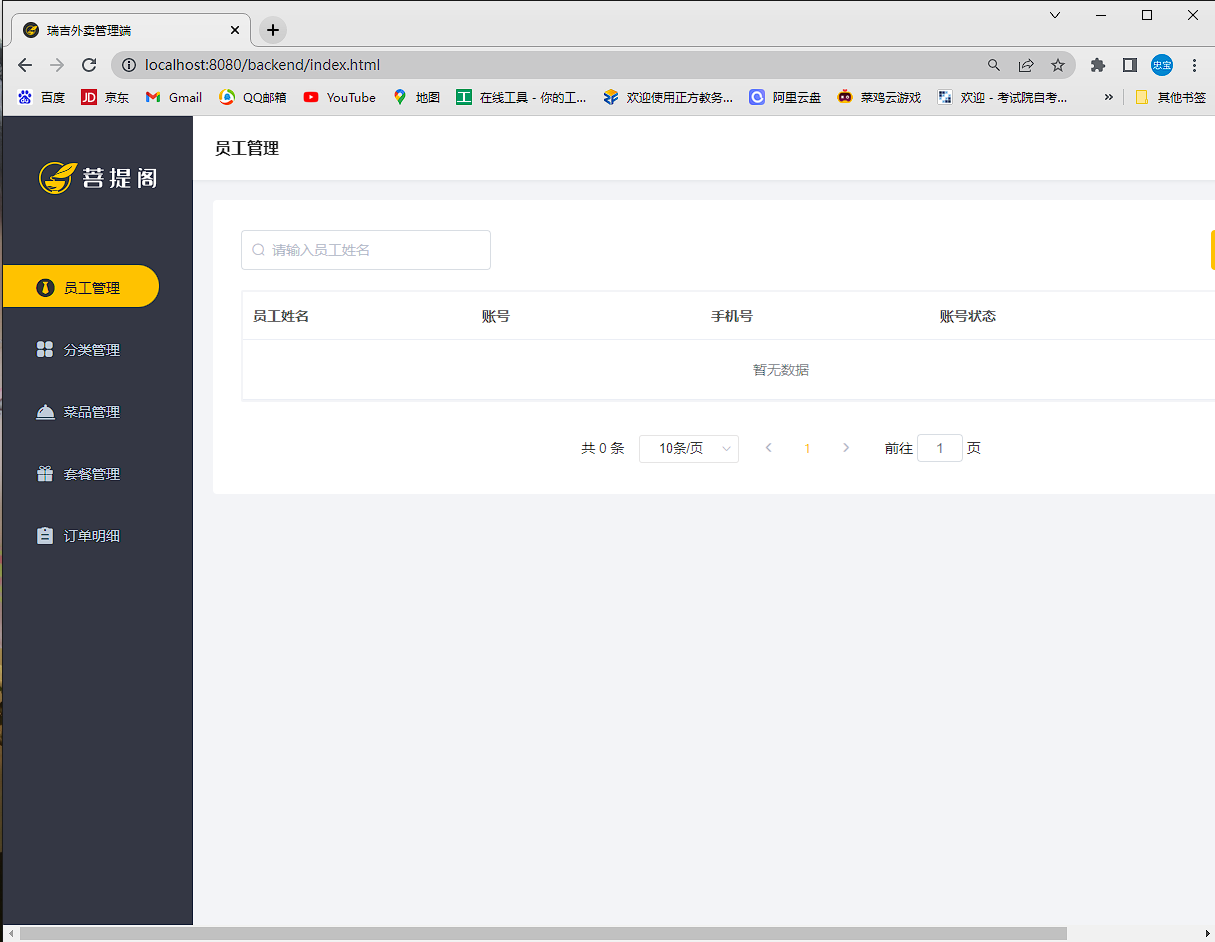
Task: Select the 瑞吉外卖管理端 tab
Action: point(132,30)
